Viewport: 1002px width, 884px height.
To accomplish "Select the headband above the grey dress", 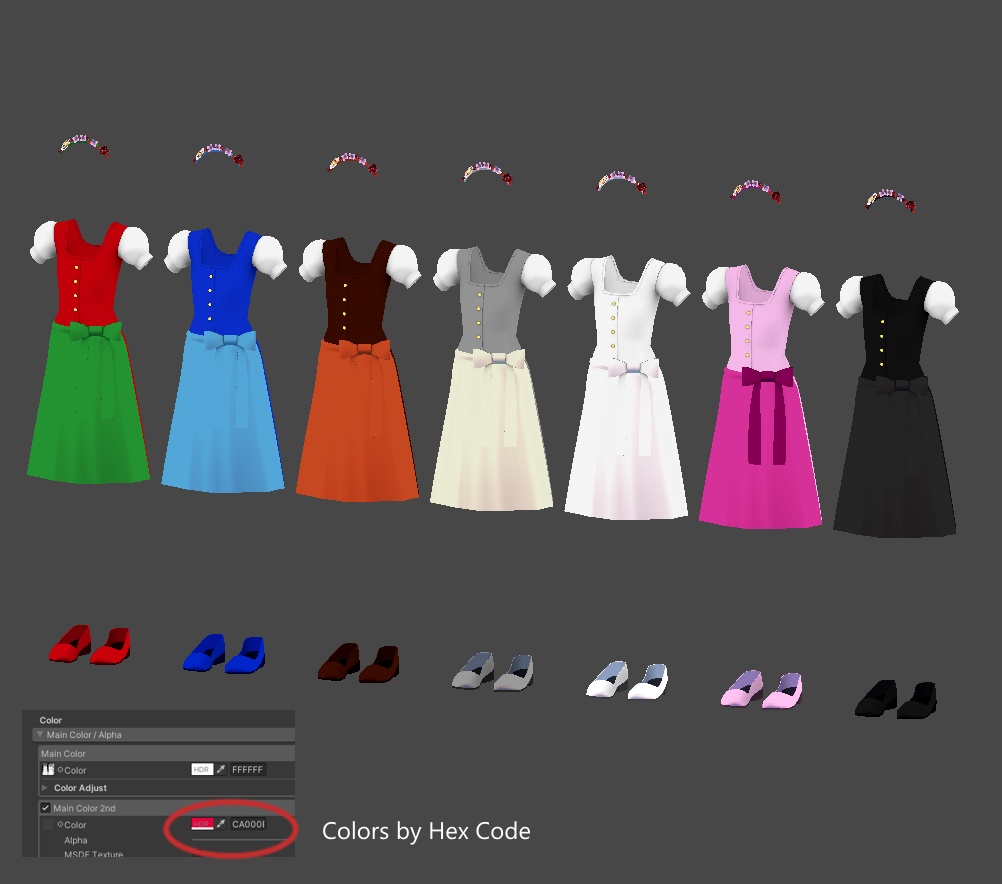I will pyautogui.click(x=488, y=173).
